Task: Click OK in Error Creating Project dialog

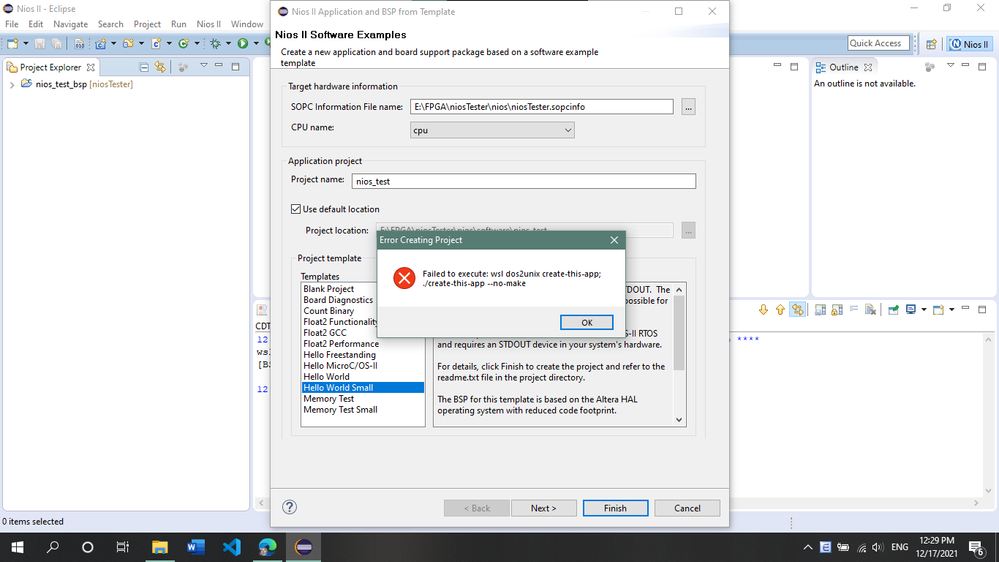Action: pyautogui.click(x=587, y=322)
